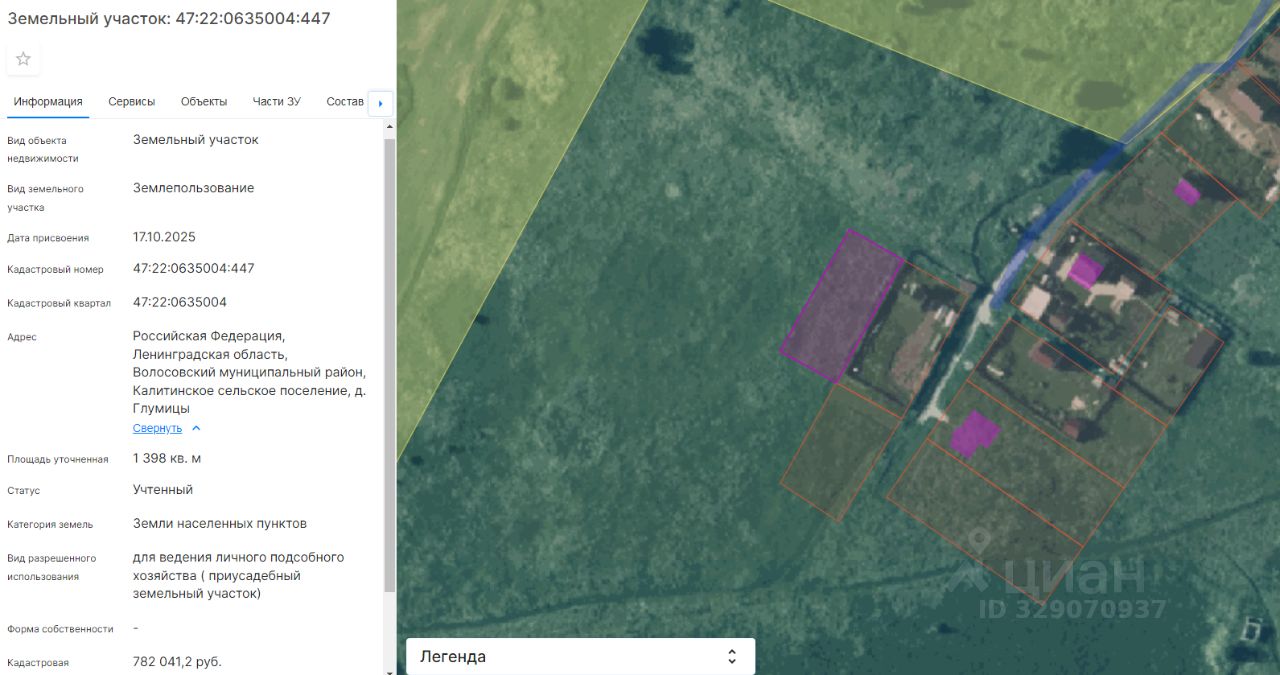This screenshot has height=675, width=1280.
Task: Click the value Землепользование
Action: coord(194,188)
